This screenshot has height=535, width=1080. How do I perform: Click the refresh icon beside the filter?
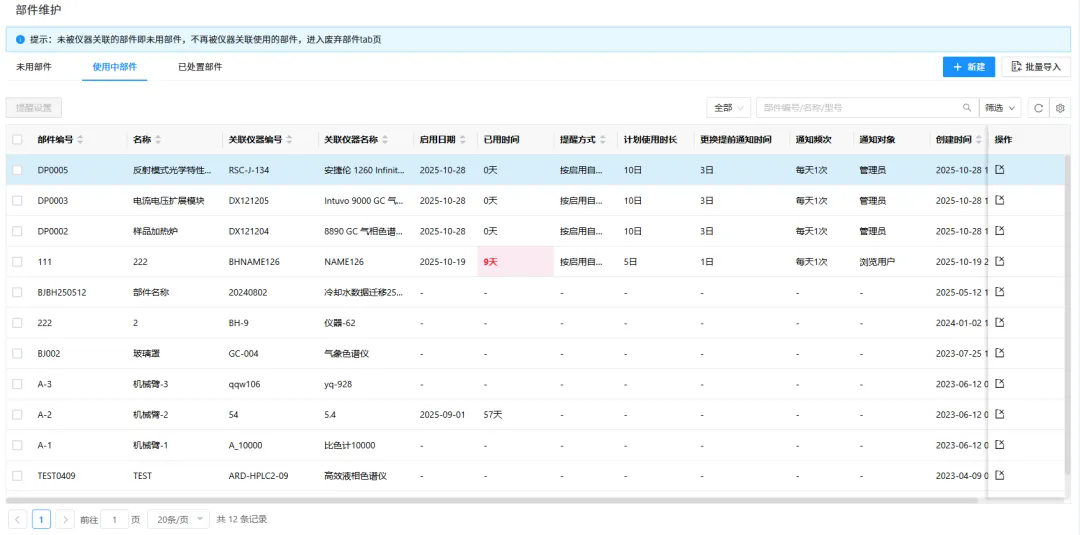tap(1039, 108)
